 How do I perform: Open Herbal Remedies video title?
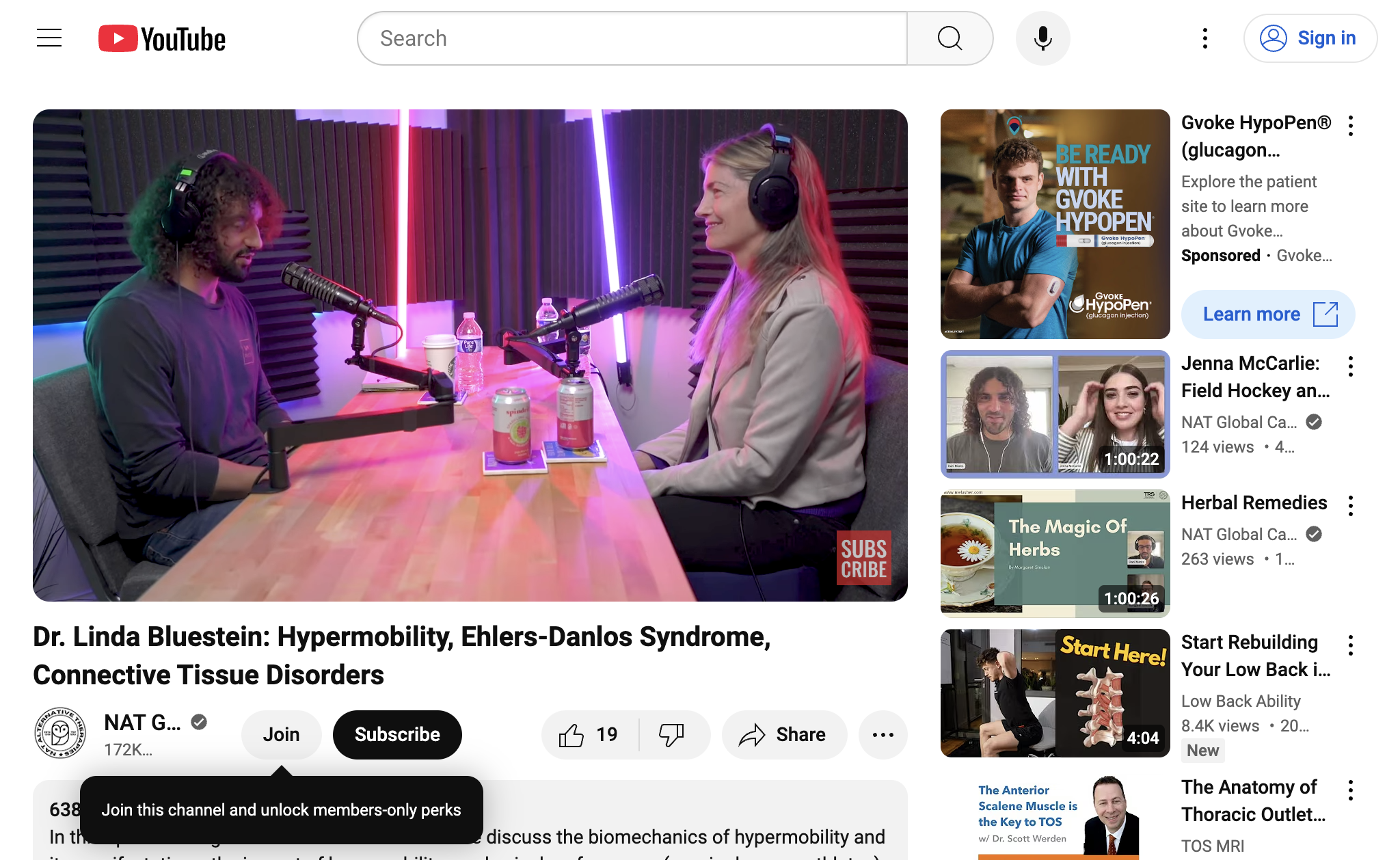click(x=1254, y=503)
